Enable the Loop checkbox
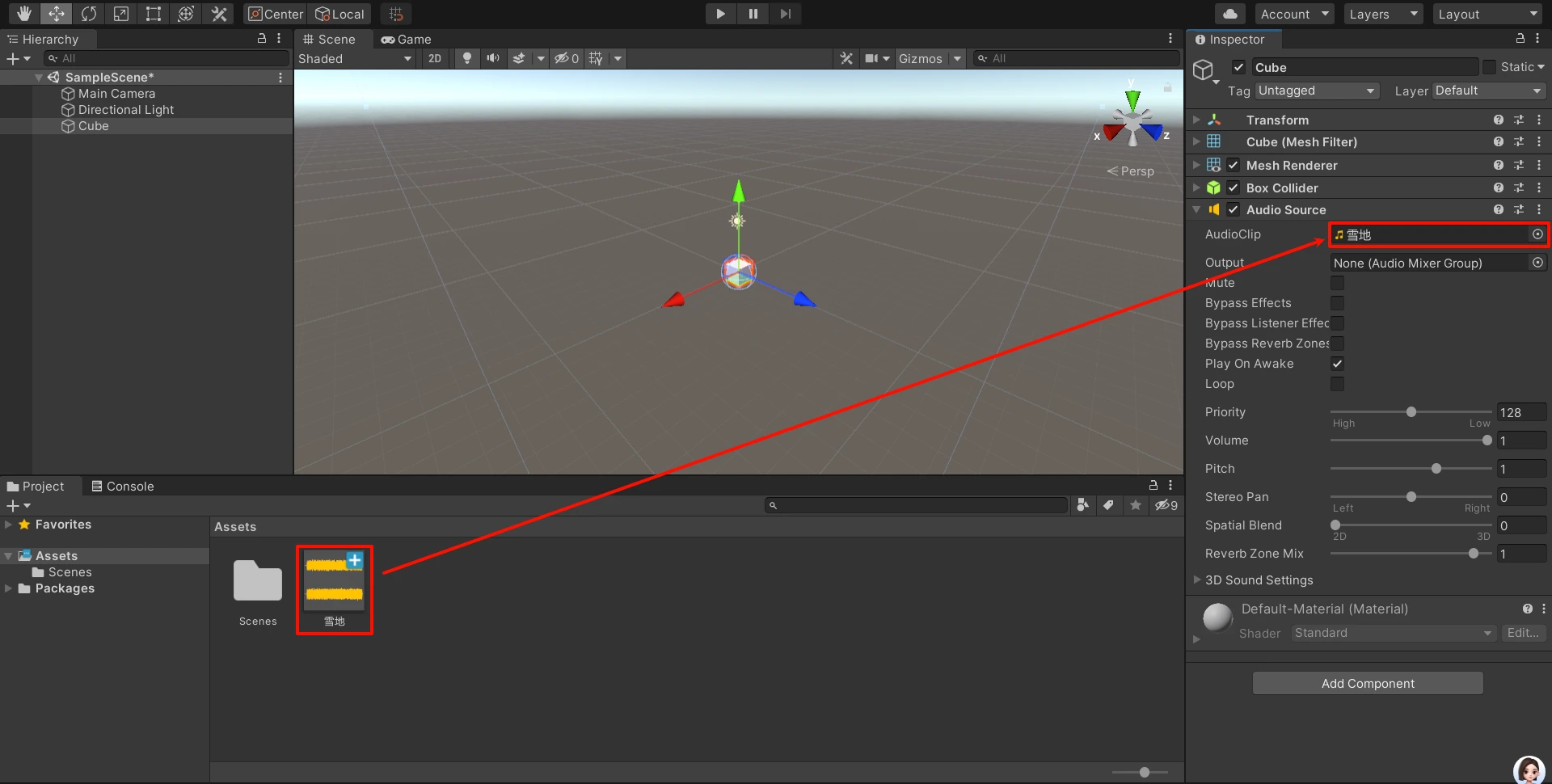The width and height of the screenshot is (1552, 784). (1337, 384)
